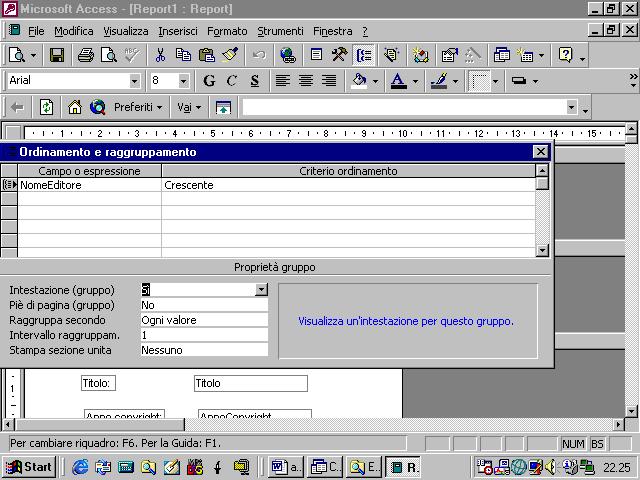Open border width dropdown arrow
640x480 pixels.
tap(495, 81)
